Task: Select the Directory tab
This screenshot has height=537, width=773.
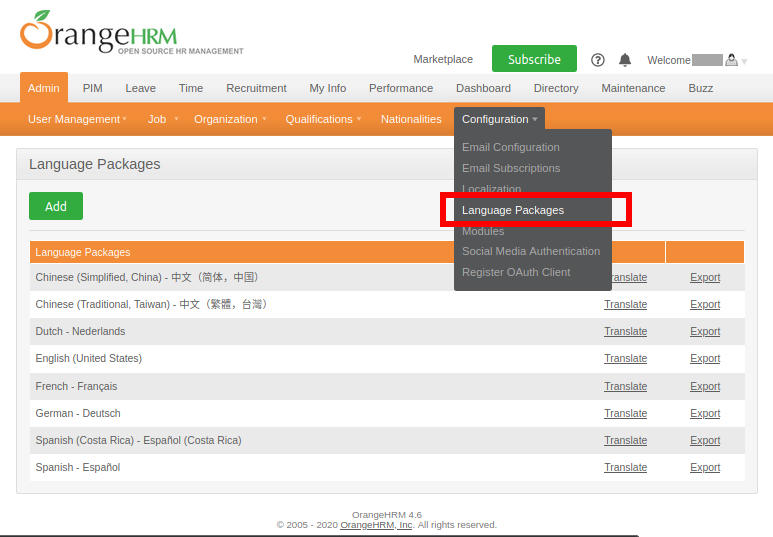Action: [556, 88]
